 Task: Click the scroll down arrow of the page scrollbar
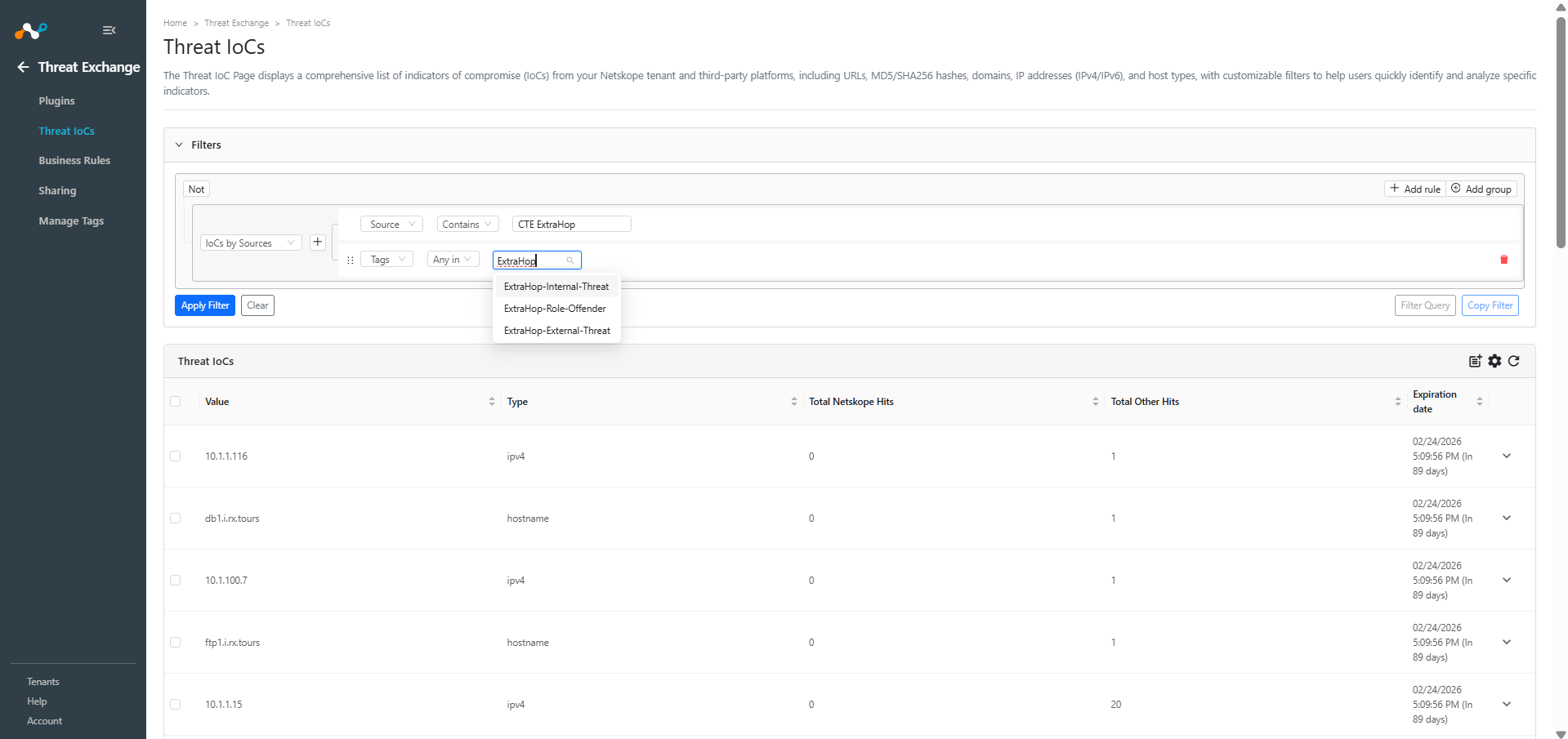pyautogui.click(x=1561, y=734)
